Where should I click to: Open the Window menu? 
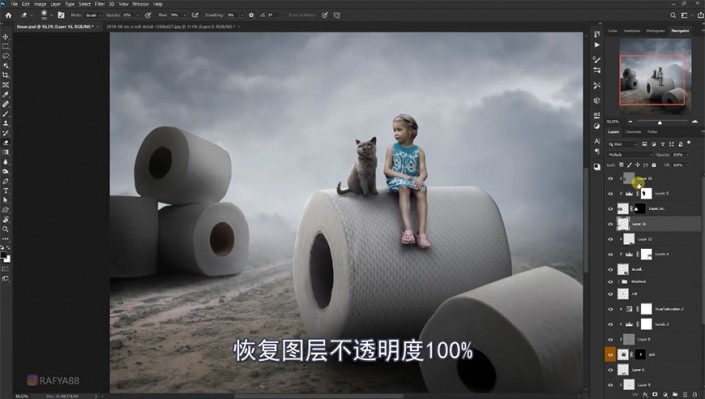pos(140,4)
